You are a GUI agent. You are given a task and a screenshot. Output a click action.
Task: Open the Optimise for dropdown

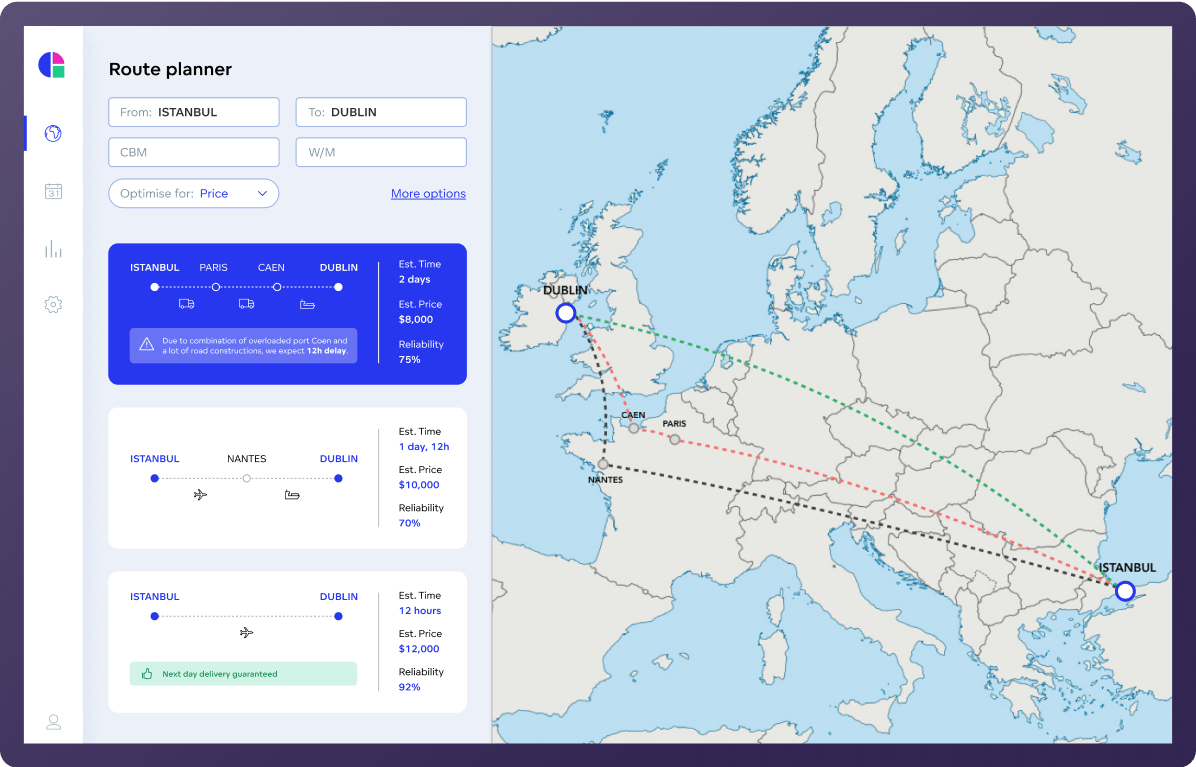pos(193,193)
